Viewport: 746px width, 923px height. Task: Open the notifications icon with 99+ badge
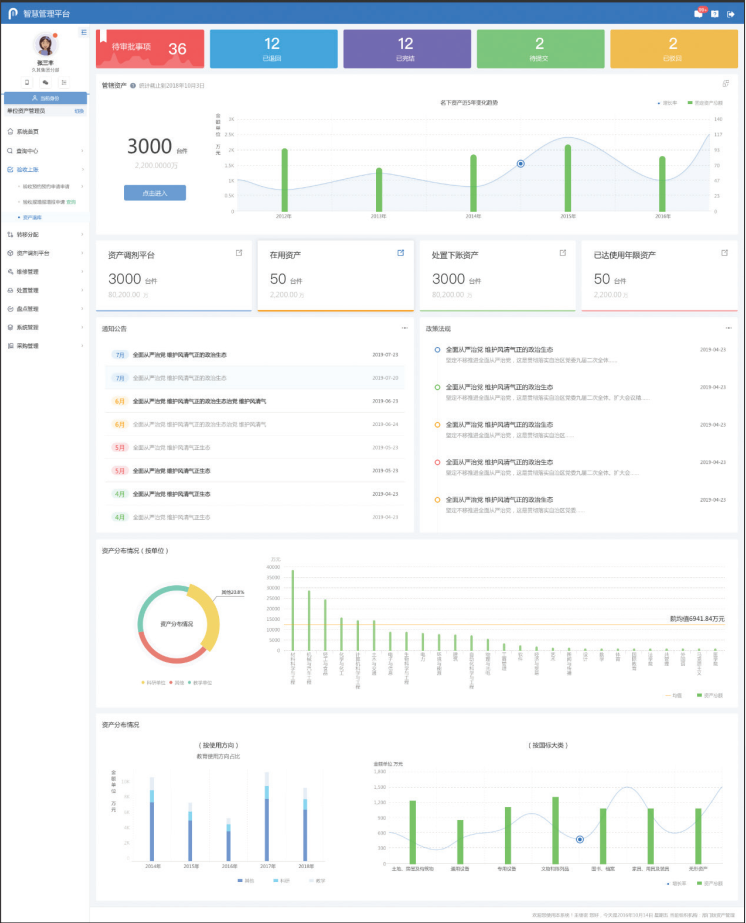coord(699,13)
